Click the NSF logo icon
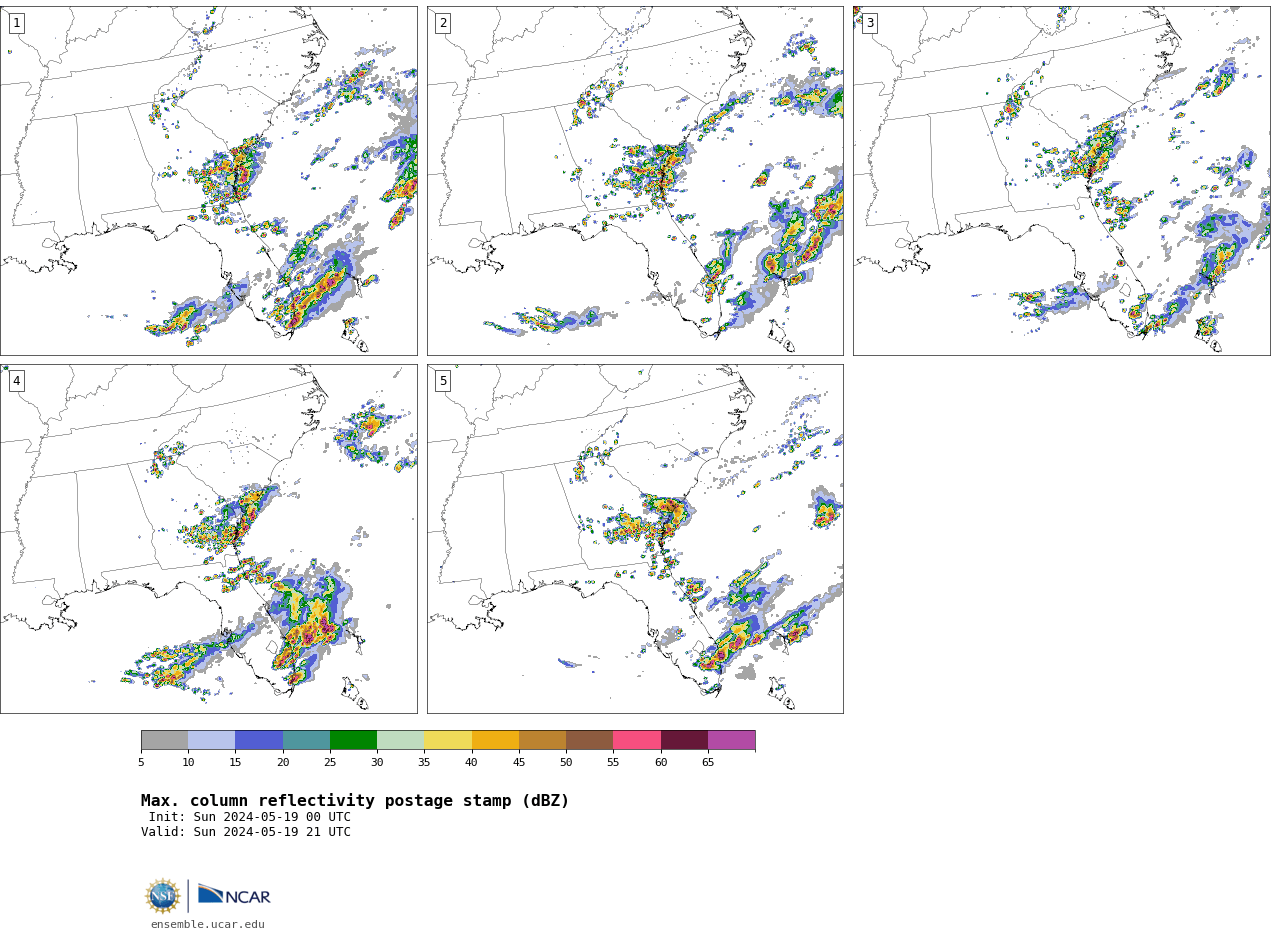 click(x=163, y=896)
